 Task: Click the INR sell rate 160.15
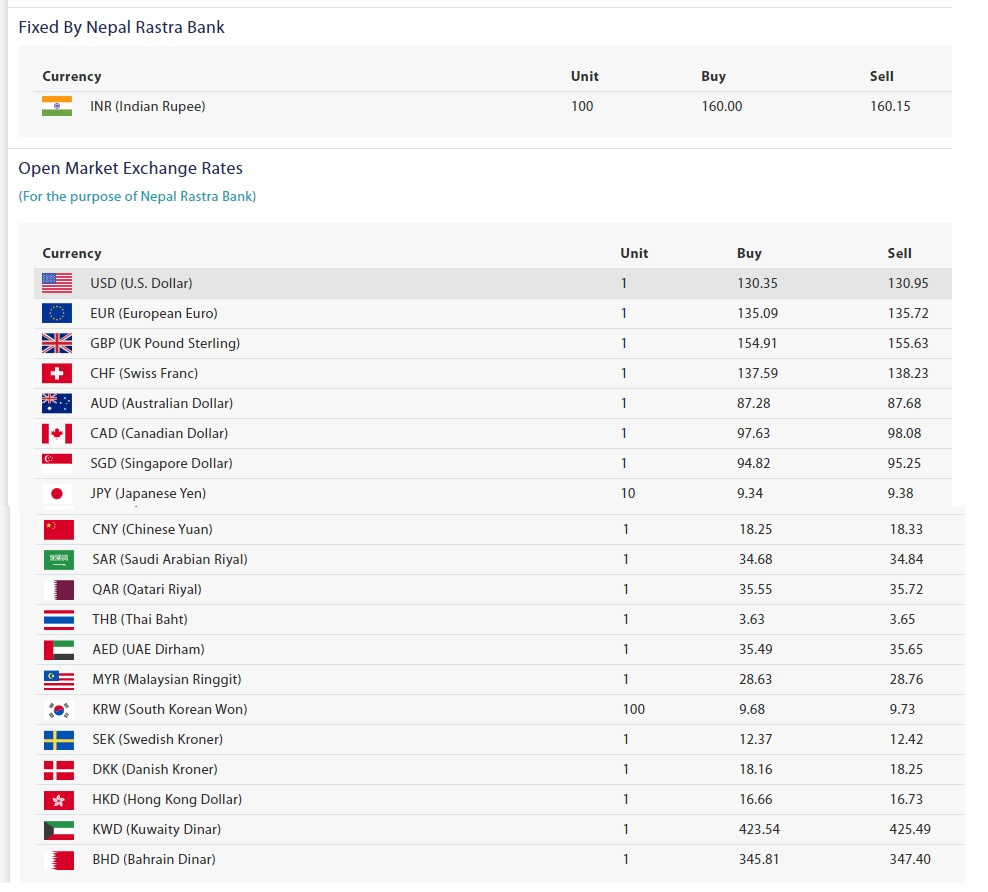pyautogui.click(x=890, y=106)
